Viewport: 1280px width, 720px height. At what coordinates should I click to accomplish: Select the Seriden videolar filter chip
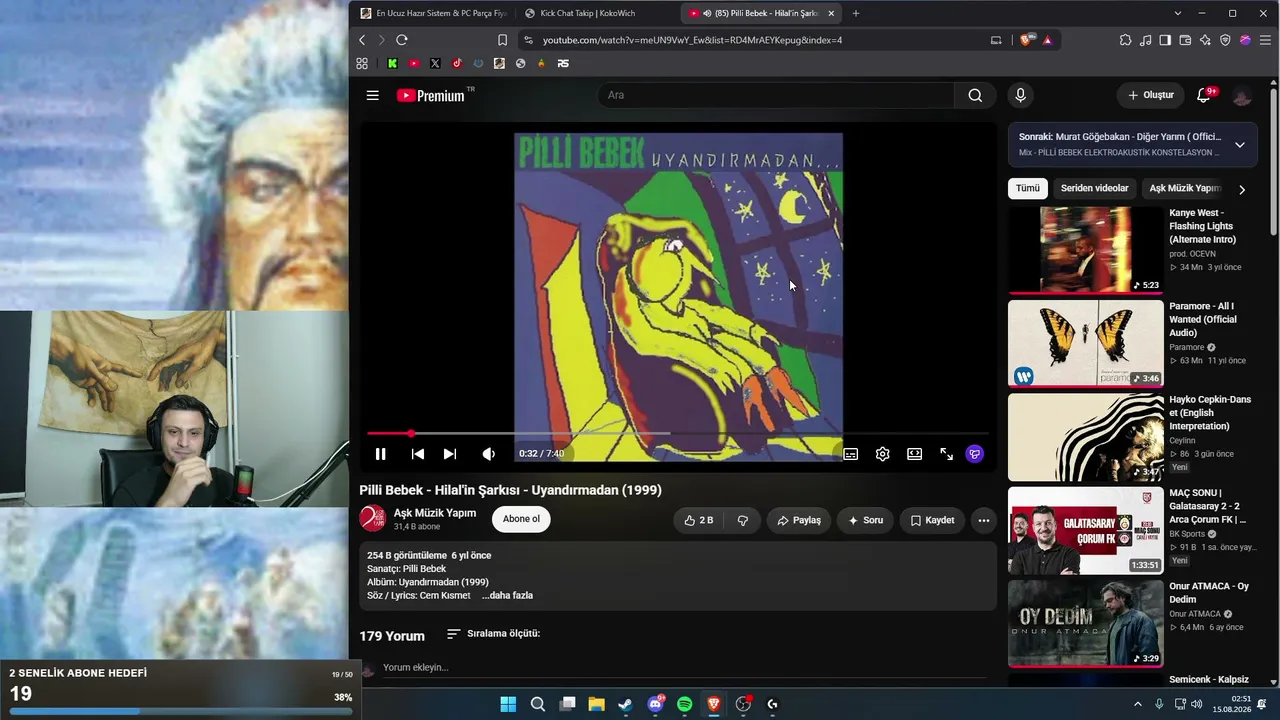point(1094,188)
